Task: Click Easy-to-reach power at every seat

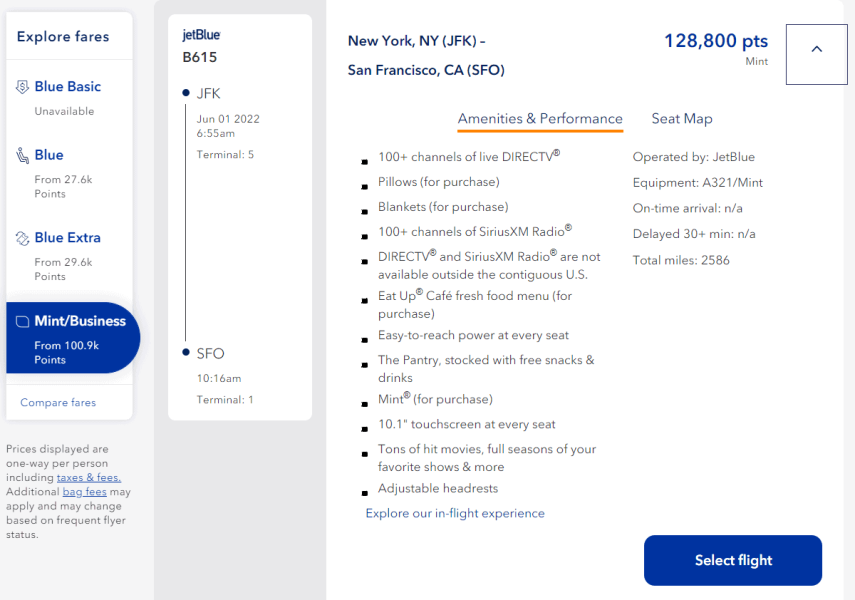Action: [x=473, y=335]
